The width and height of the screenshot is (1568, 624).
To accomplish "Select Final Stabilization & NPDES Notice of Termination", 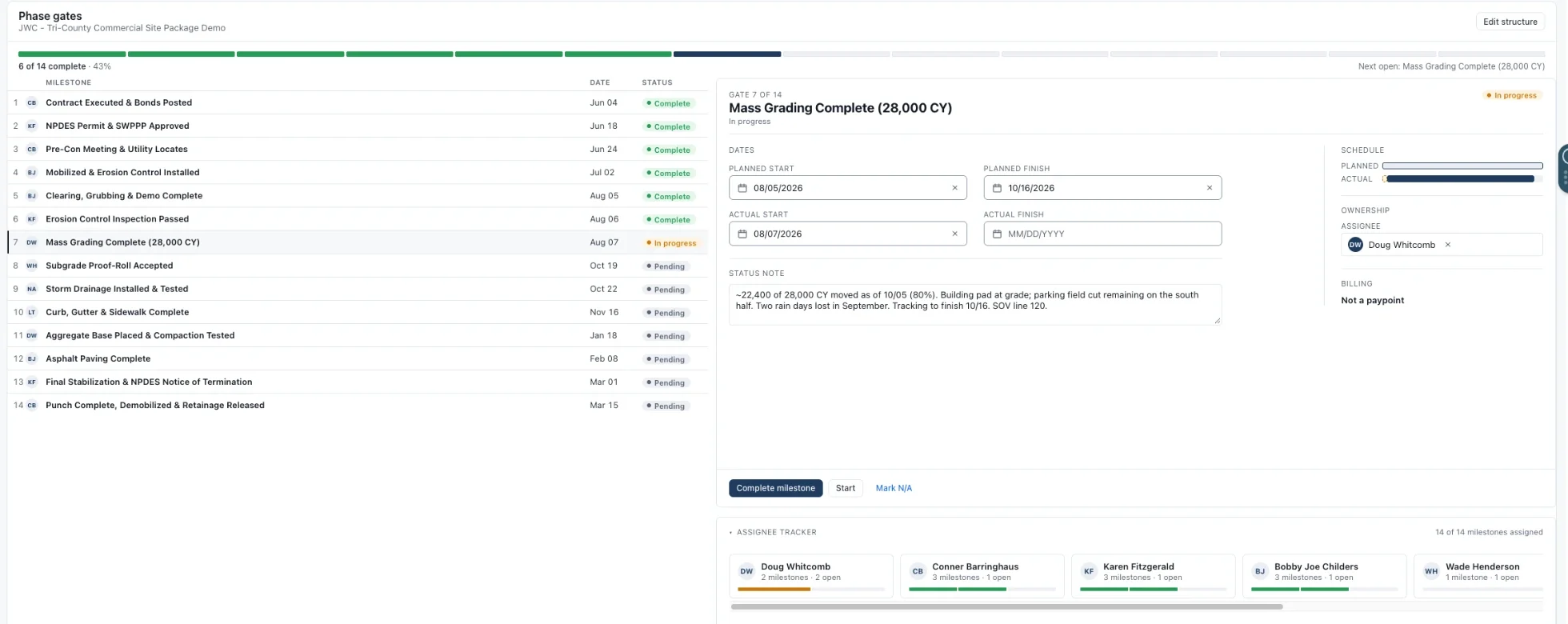I will [358, 382].
